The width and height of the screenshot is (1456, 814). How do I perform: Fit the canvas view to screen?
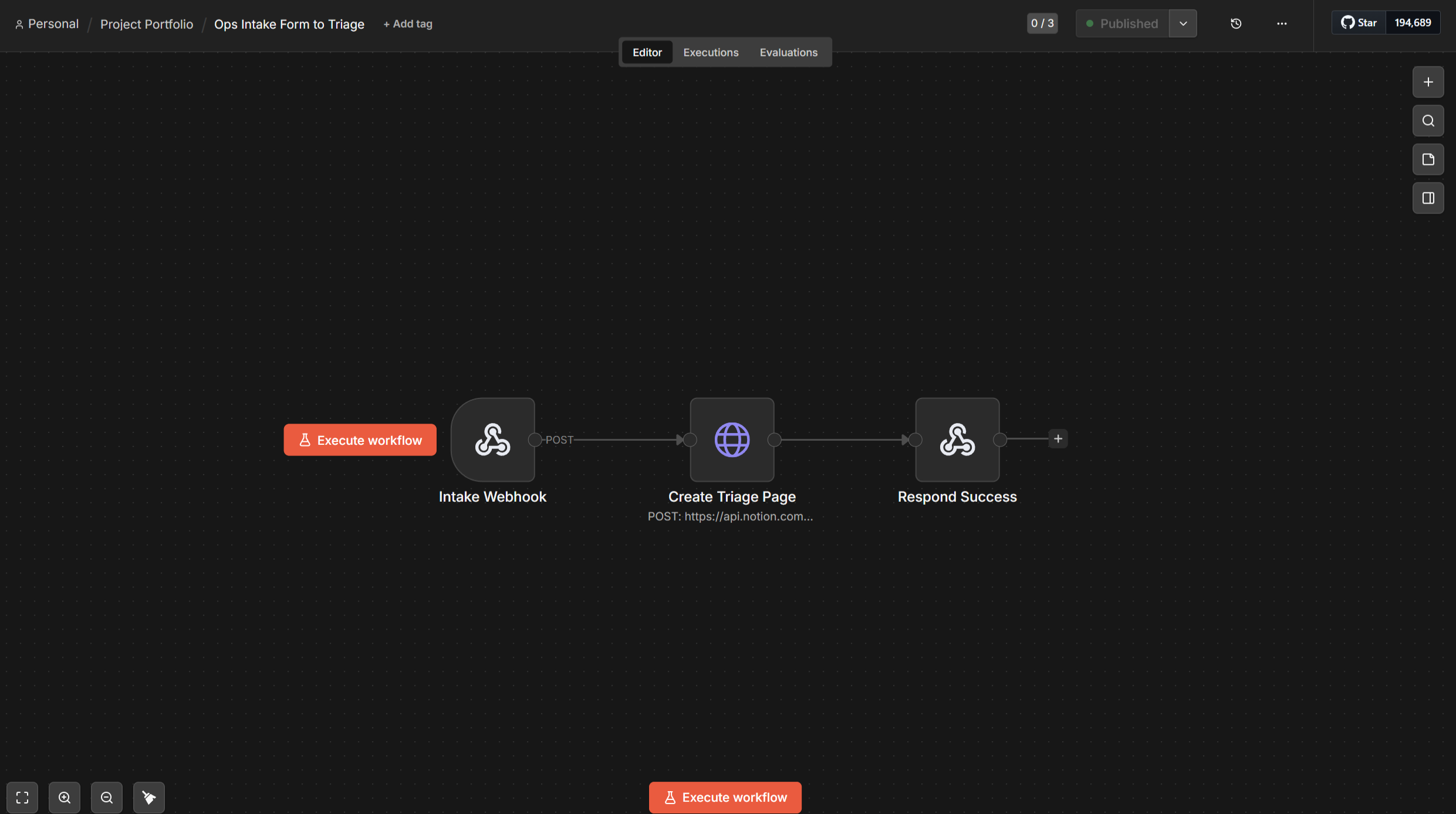(x=22, y=798)
